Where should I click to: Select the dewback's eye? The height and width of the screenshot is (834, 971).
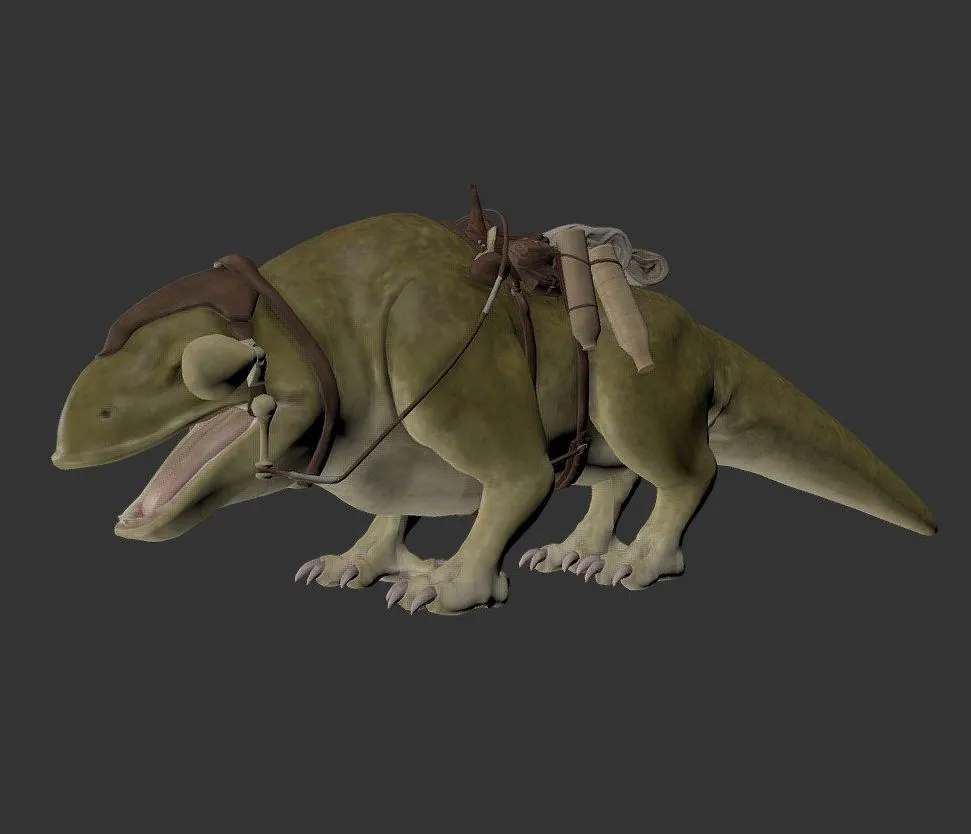click(x=103, y=410)
